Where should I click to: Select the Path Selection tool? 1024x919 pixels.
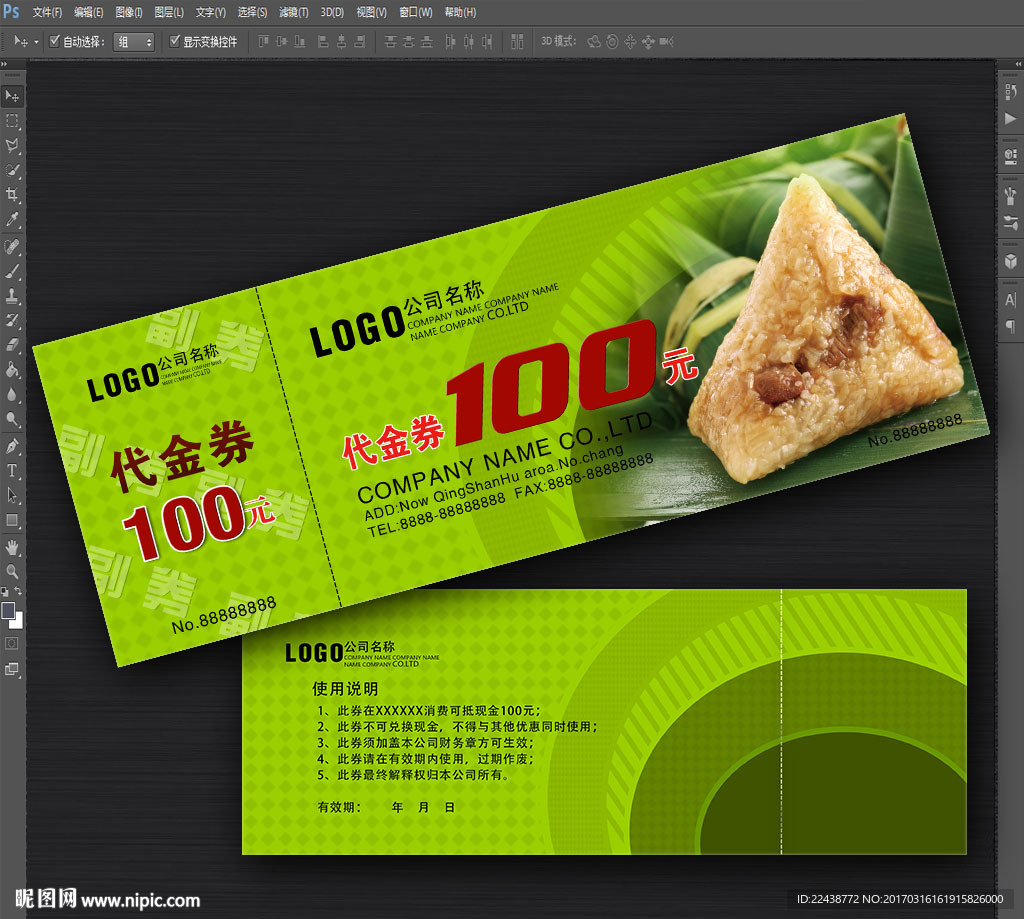point(12,496)
